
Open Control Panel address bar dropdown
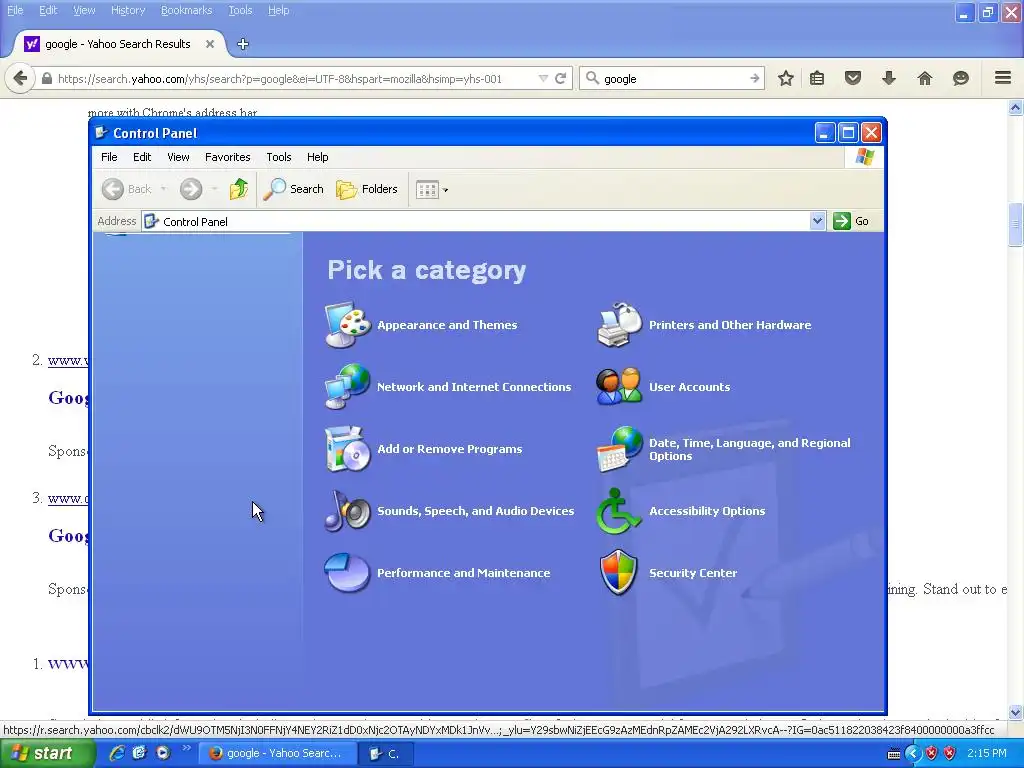(817, 221)
